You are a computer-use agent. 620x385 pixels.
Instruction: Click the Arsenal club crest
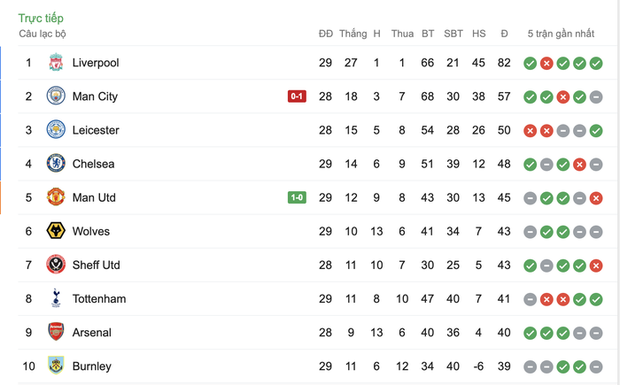tap(56, 332)
